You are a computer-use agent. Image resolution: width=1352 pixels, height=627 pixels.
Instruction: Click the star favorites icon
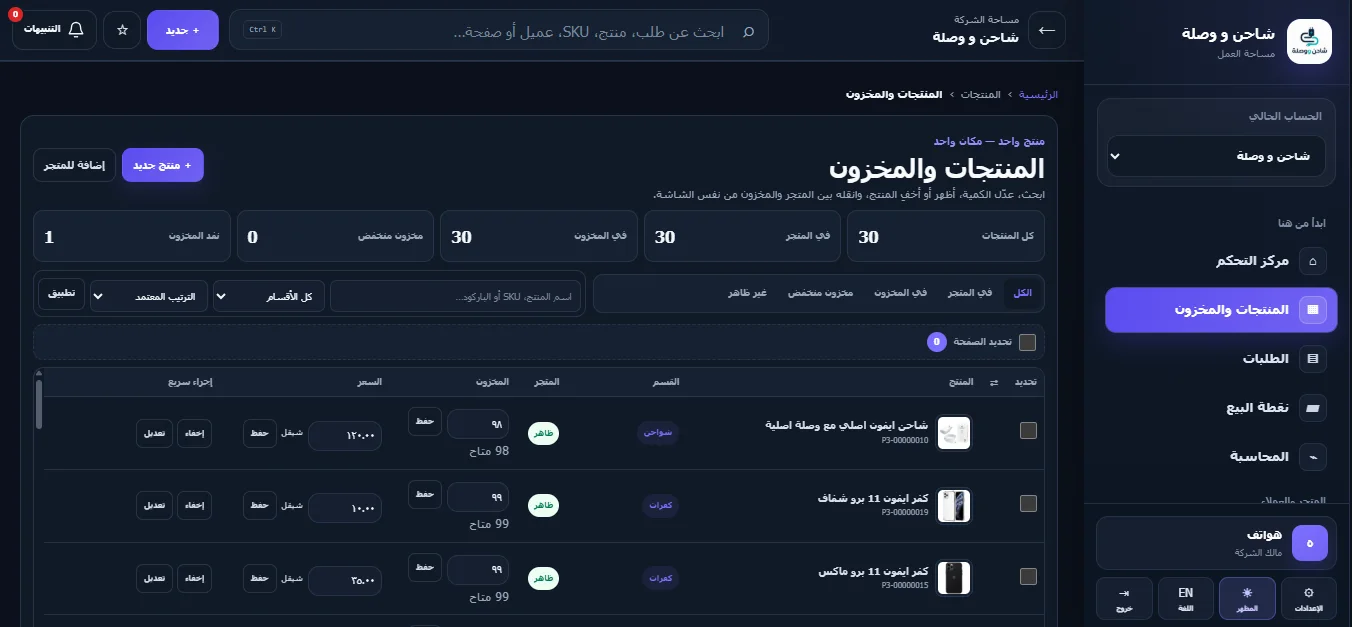[122, 30]
